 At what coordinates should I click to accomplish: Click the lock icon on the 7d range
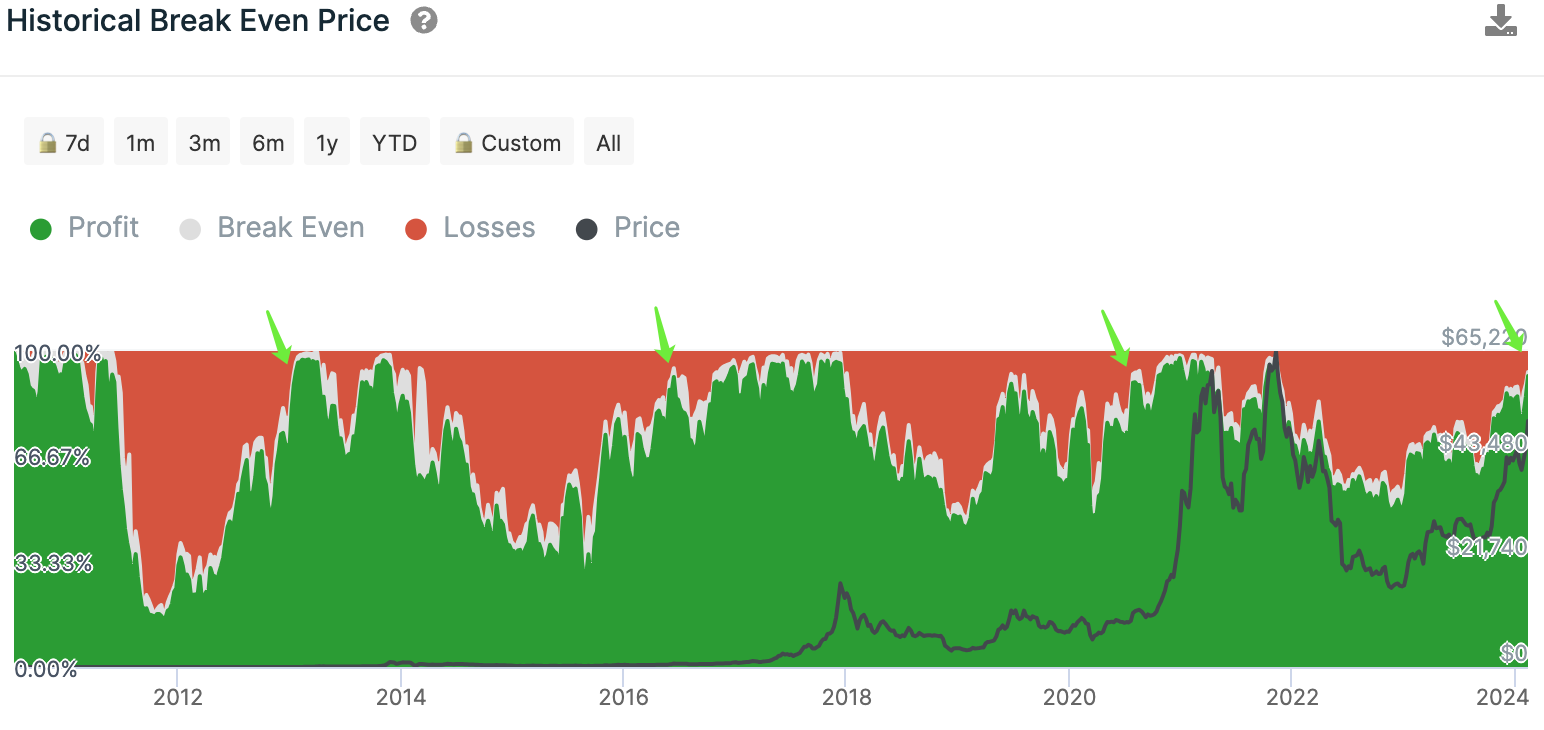click(47, 143)
